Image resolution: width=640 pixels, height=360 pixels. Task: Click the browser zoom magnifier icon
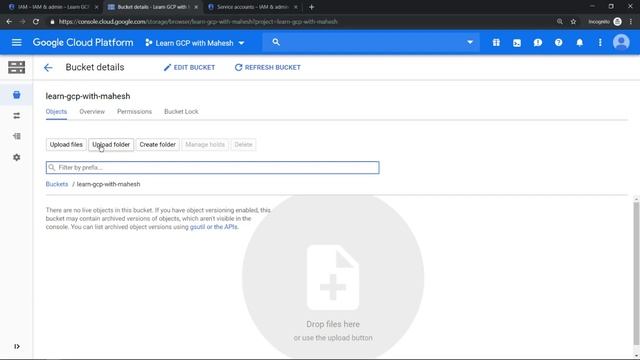tap(560, 22)
